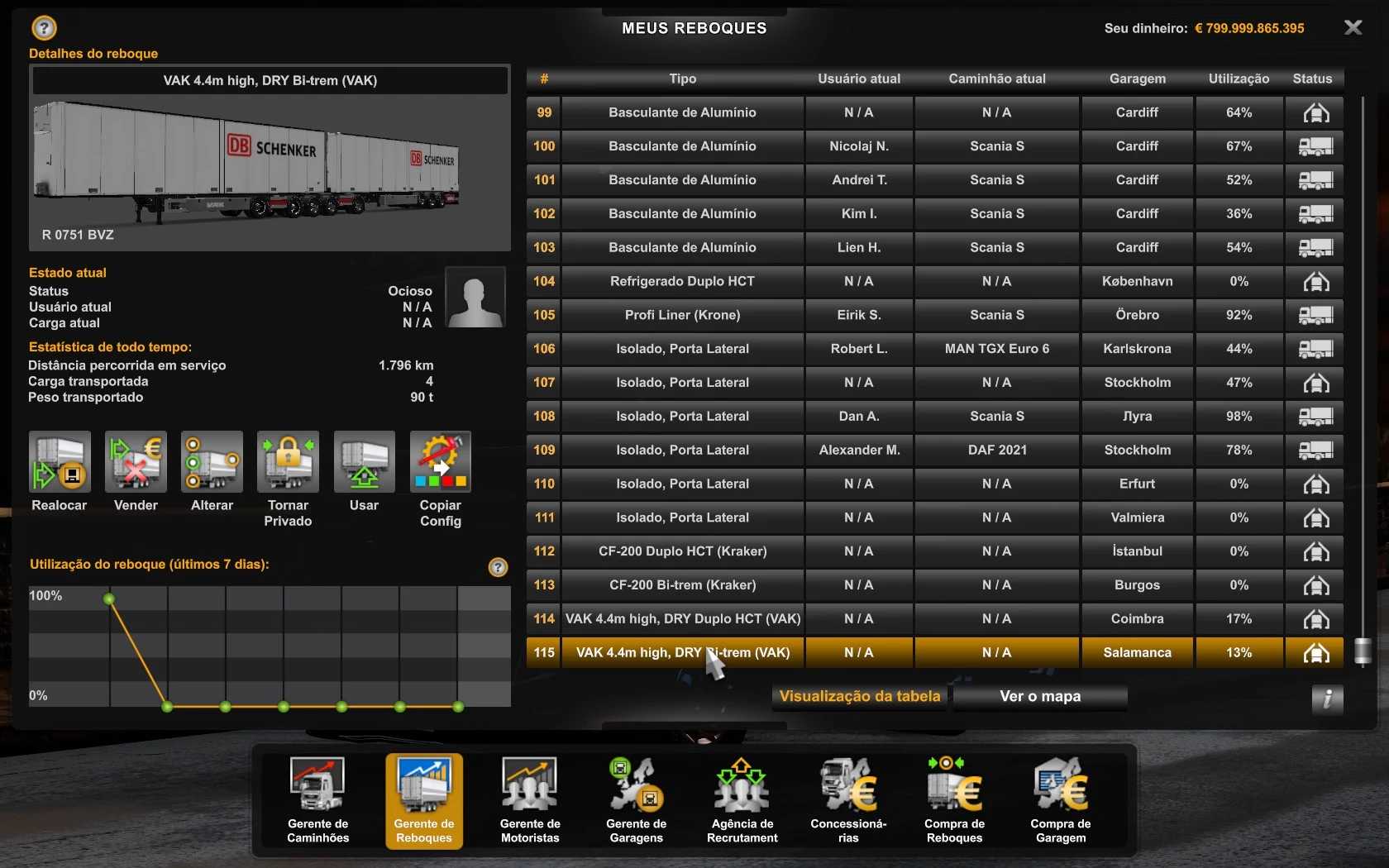Viewport: 1389px width, 868px height.
Task: Select trailer 105 Profi Liner (Krone) row
Action: coord(682,315)
